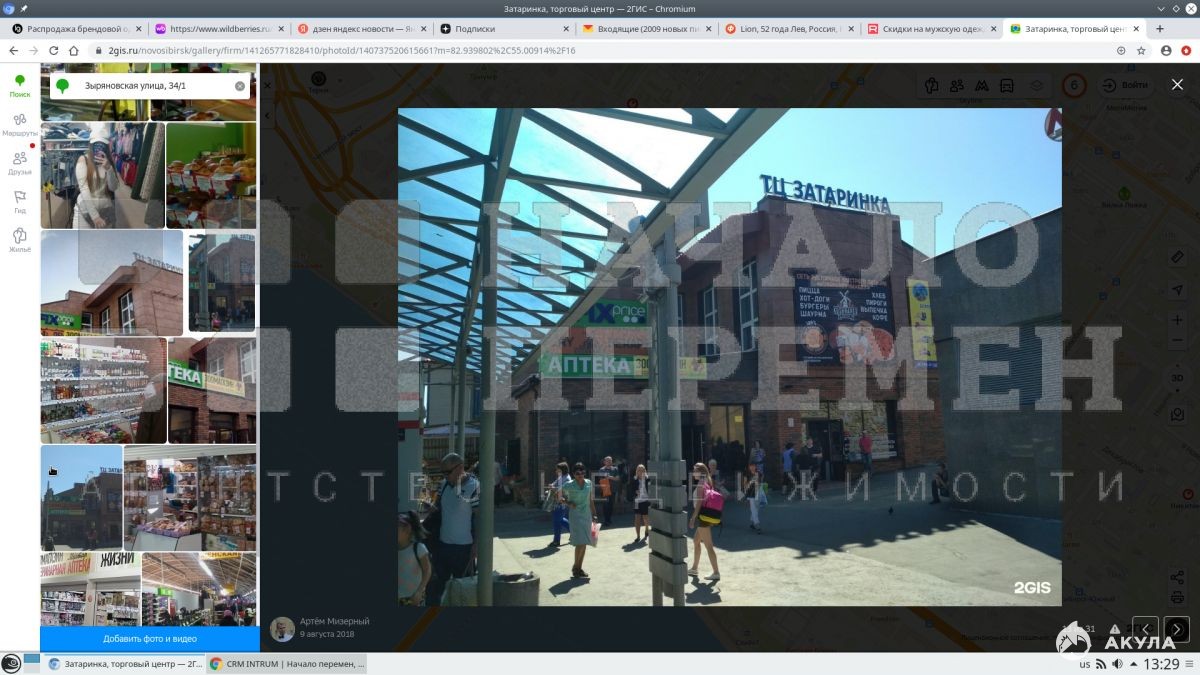Open the Маршруты routes section
1200x675 pixels.
pos(20,124)
